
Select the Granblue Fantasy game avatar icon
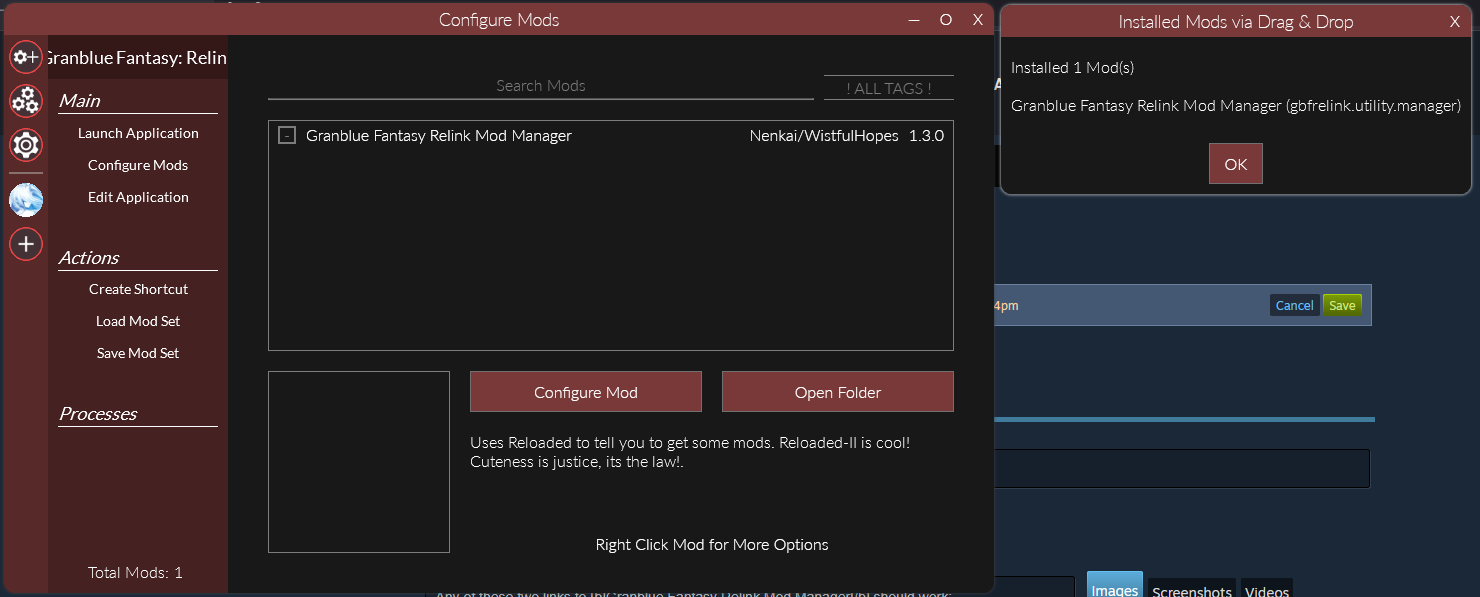pyautogui.click(x=26, y=200)
